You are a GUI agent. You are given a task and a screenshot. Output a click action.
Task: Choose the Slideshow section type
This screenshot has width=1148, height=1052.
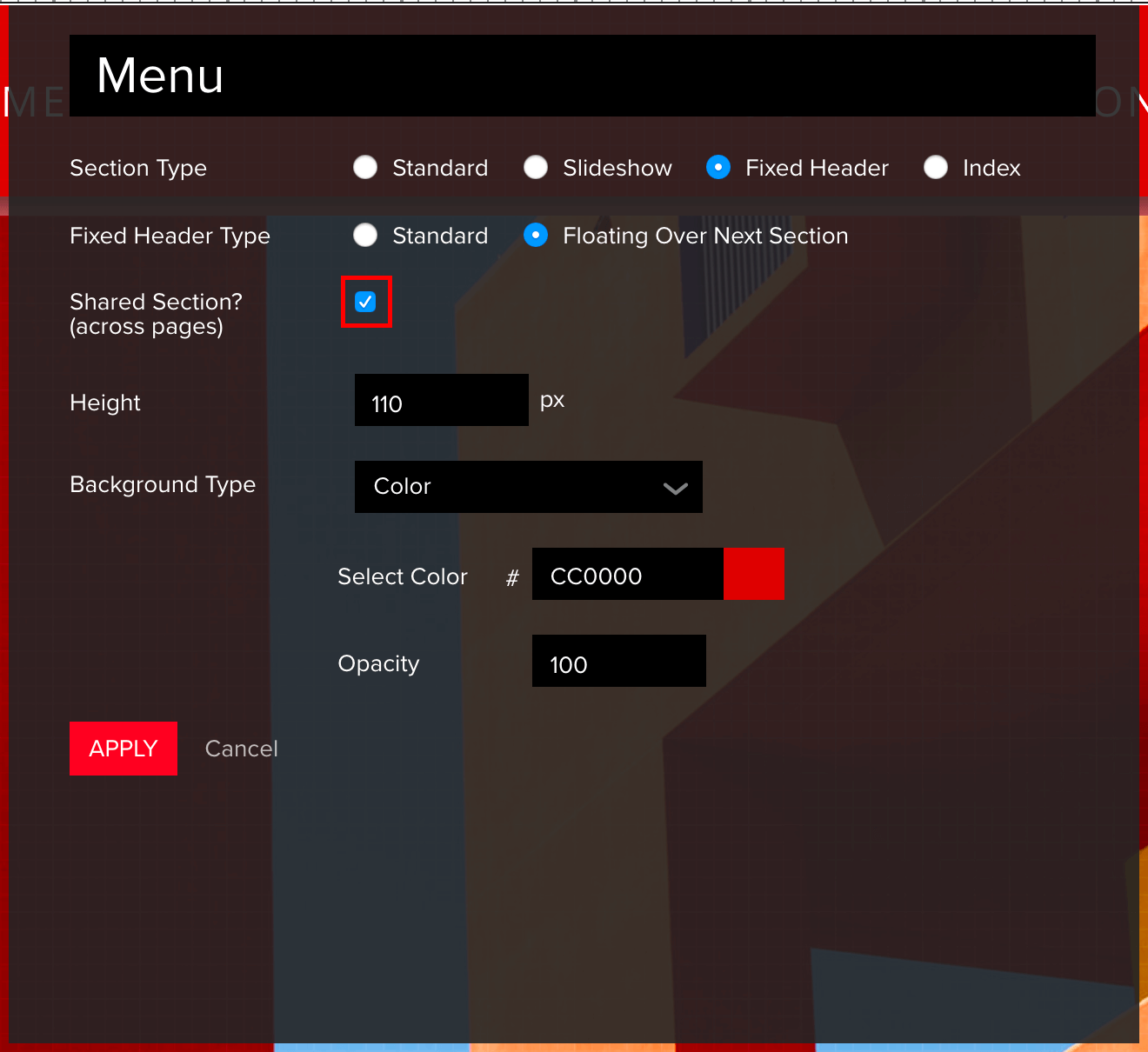pos(536,167)
